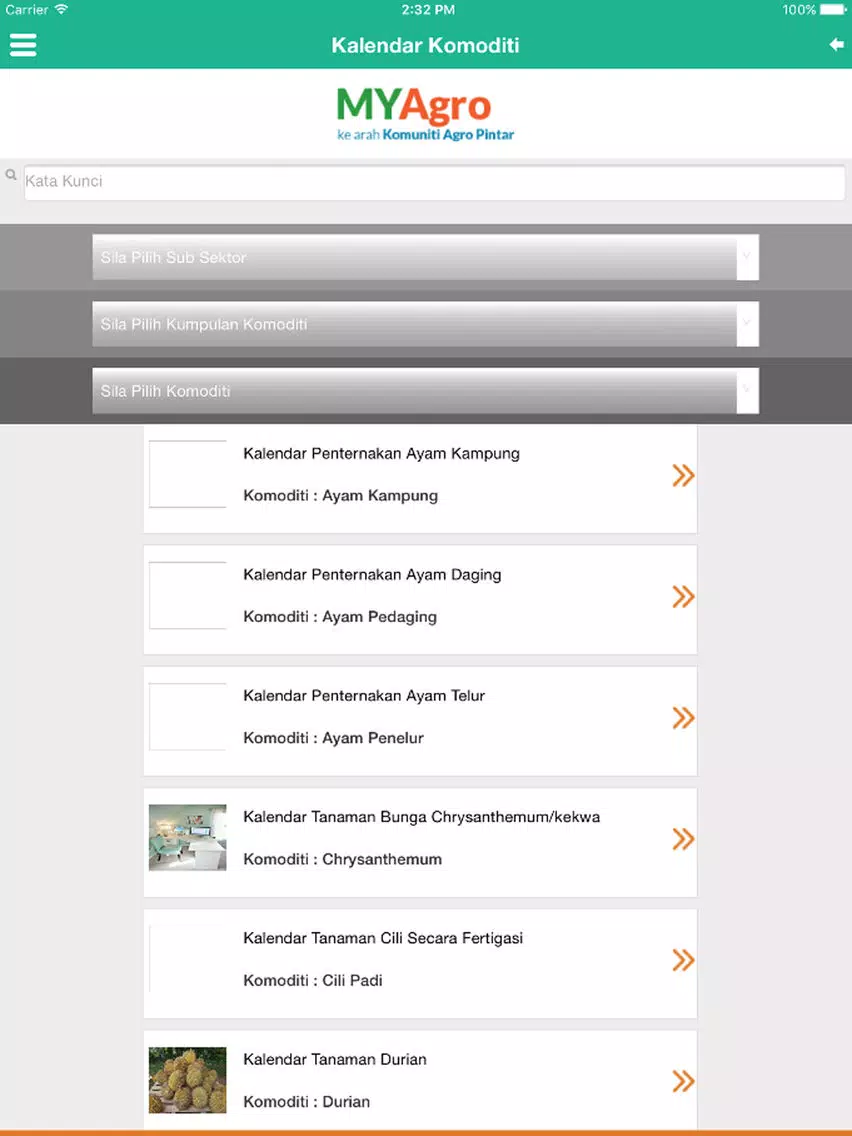
Task: Open Ayam Kampung calendar via chevron arrows
Action: [683, 475]
